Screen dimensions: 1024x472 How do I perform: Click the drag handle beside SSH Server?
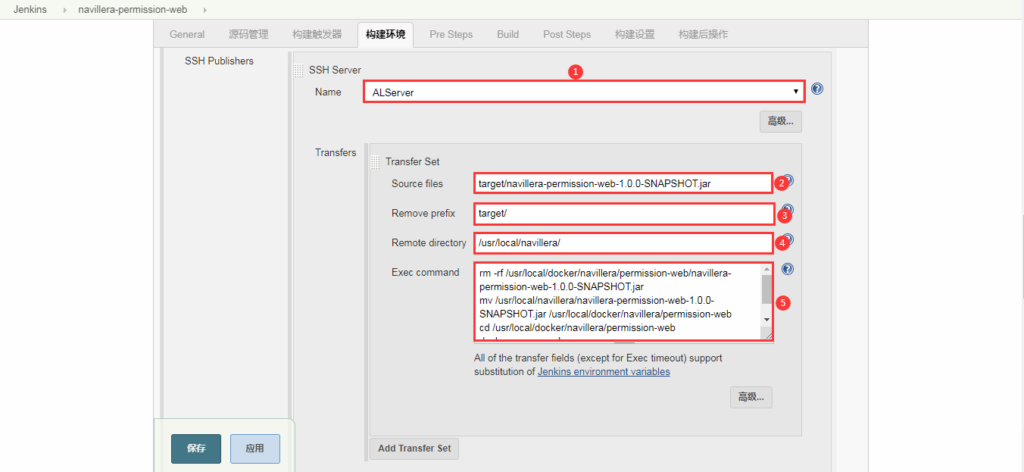tap(298, 70)
